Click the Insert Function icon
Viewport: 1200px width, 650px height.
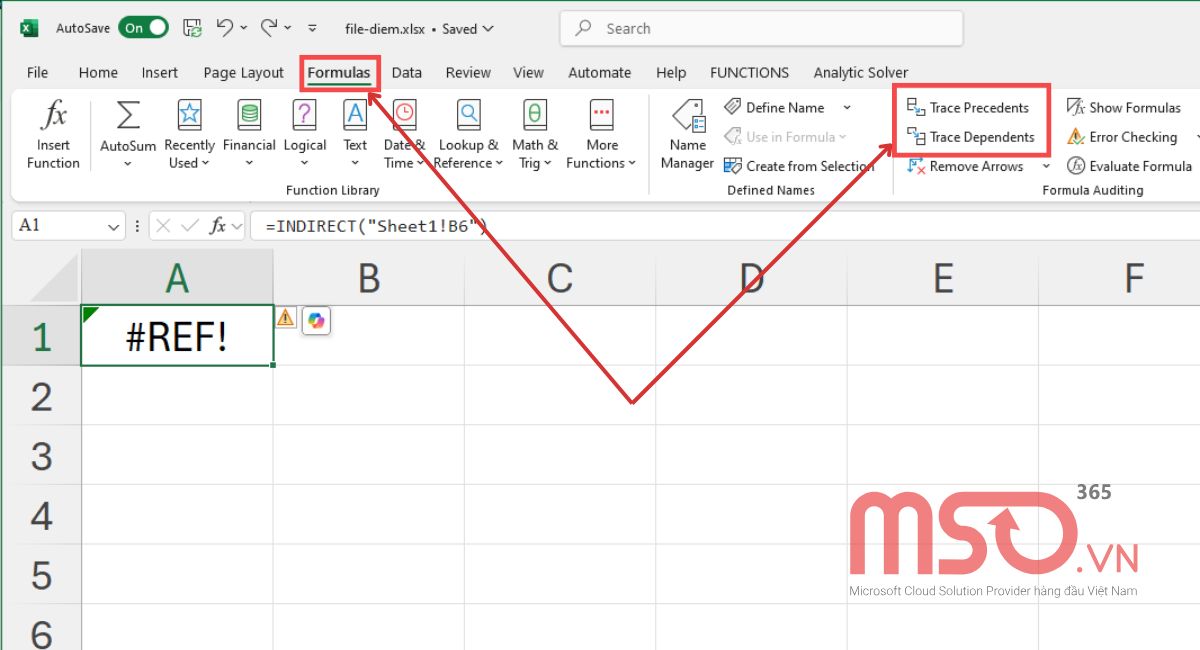[x=53, y=133]
